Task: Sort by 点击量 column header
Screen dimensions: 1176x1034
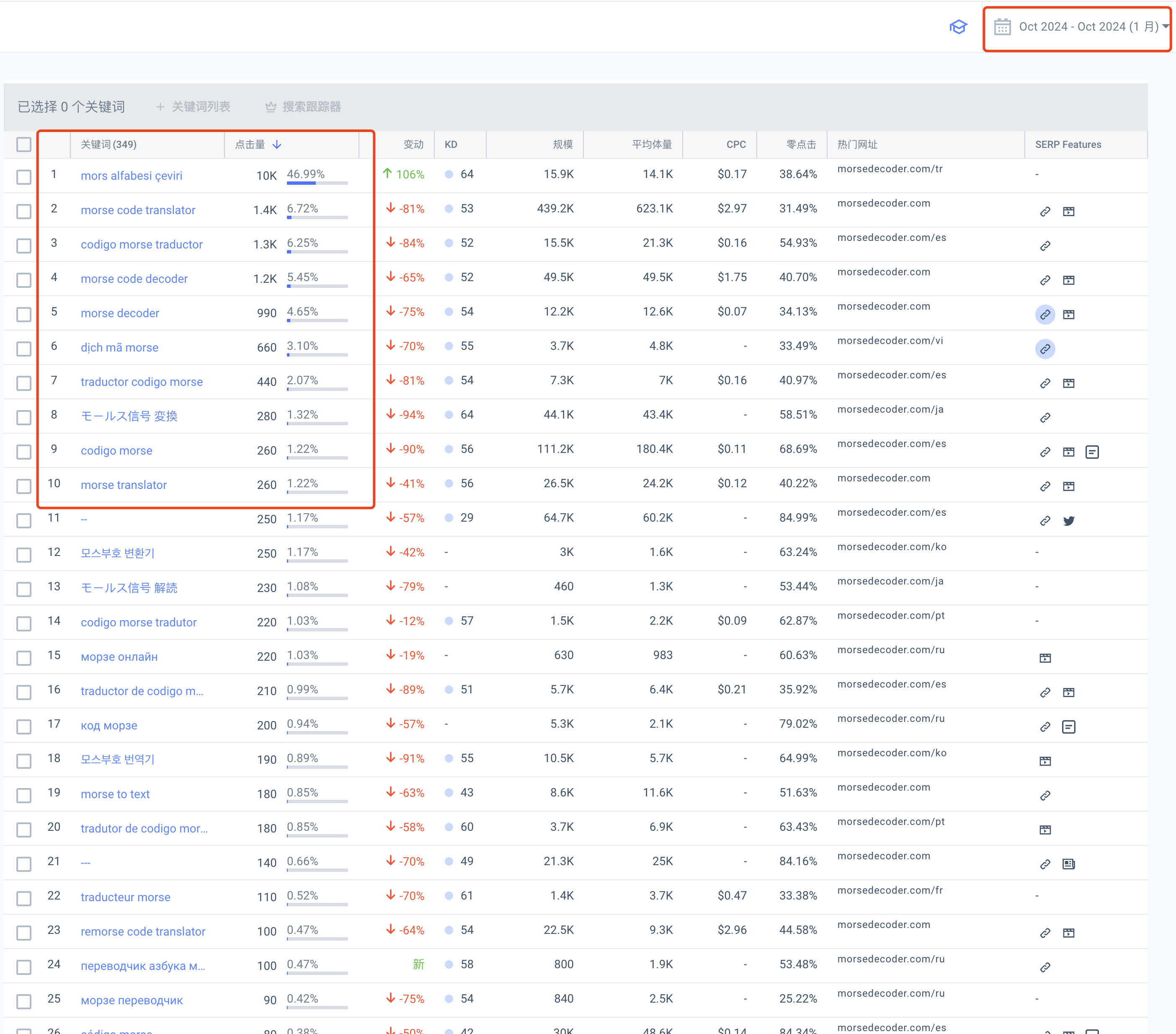Action: point(258,145)
